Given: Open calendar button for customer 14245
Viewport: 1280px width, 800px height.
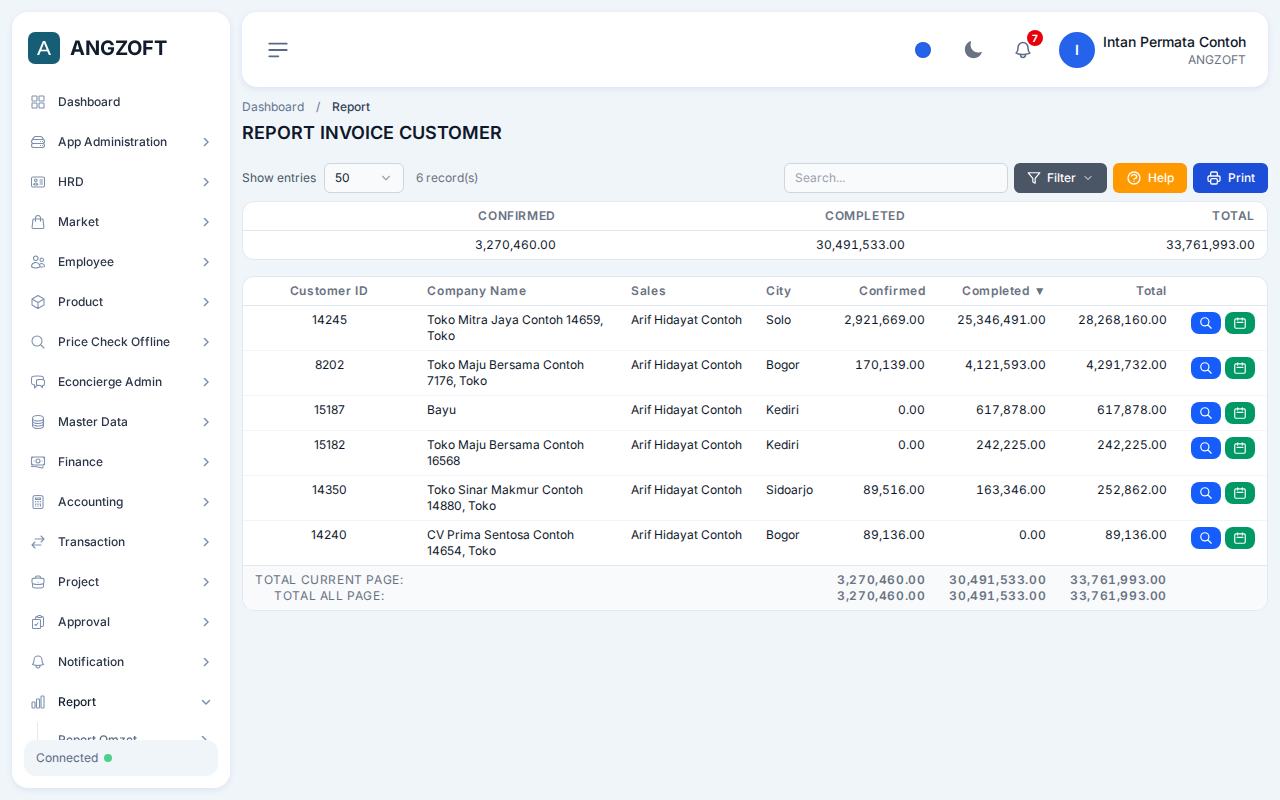Looking at the screenshot, I should pyautogui.click(x=1240, y=323).
